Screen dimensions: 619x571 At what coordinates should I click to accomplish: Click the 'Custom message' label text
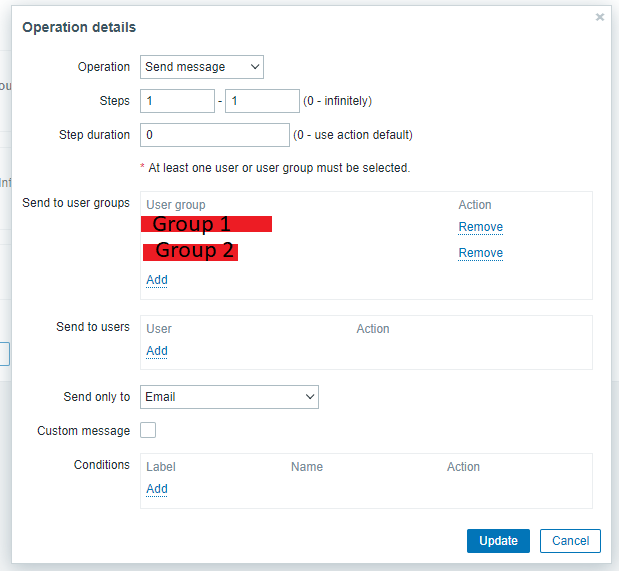(84, 431)
